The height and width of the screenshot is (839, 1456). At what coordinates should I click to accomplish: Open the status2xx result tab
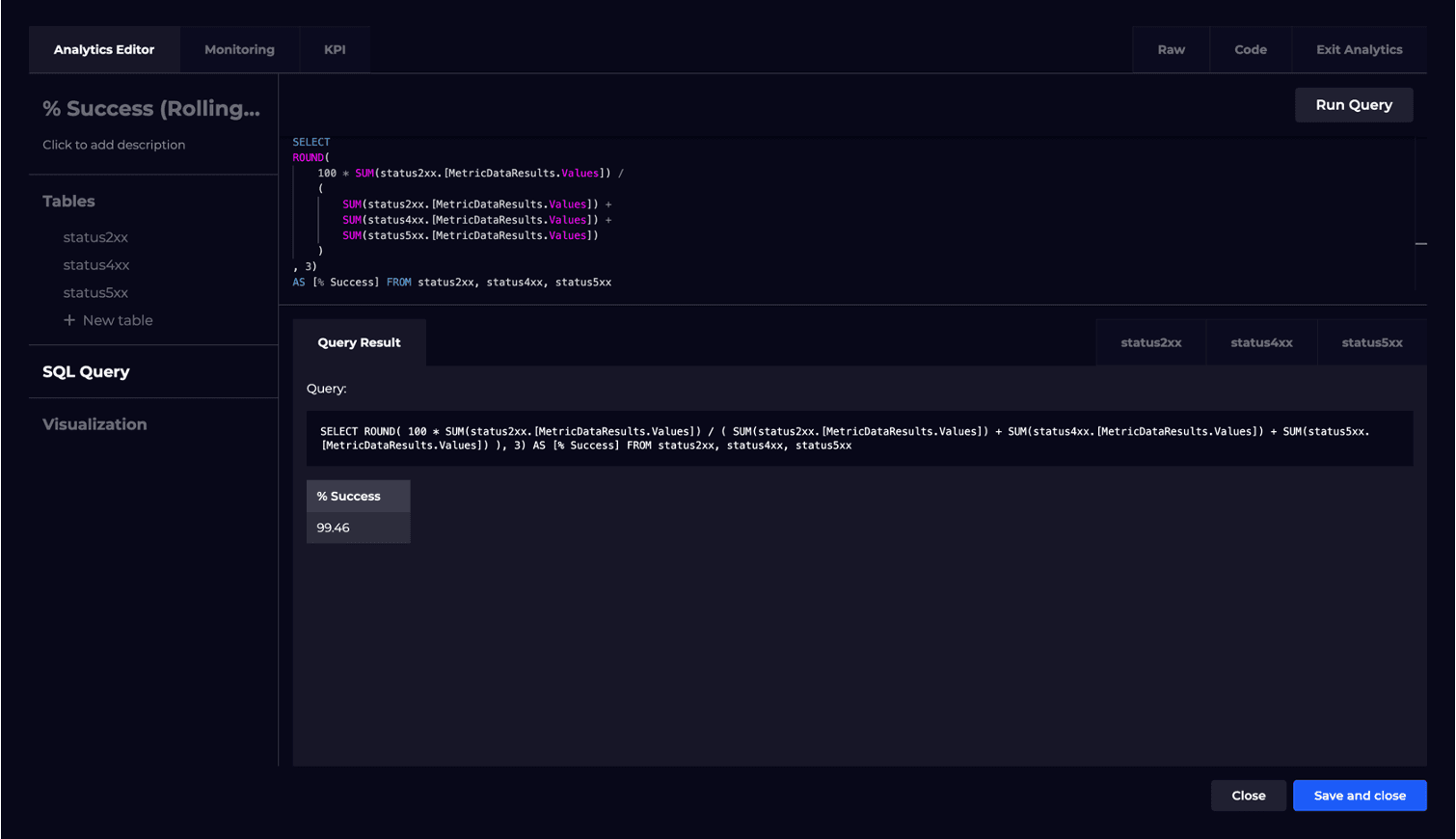(x=1151, y=342)
